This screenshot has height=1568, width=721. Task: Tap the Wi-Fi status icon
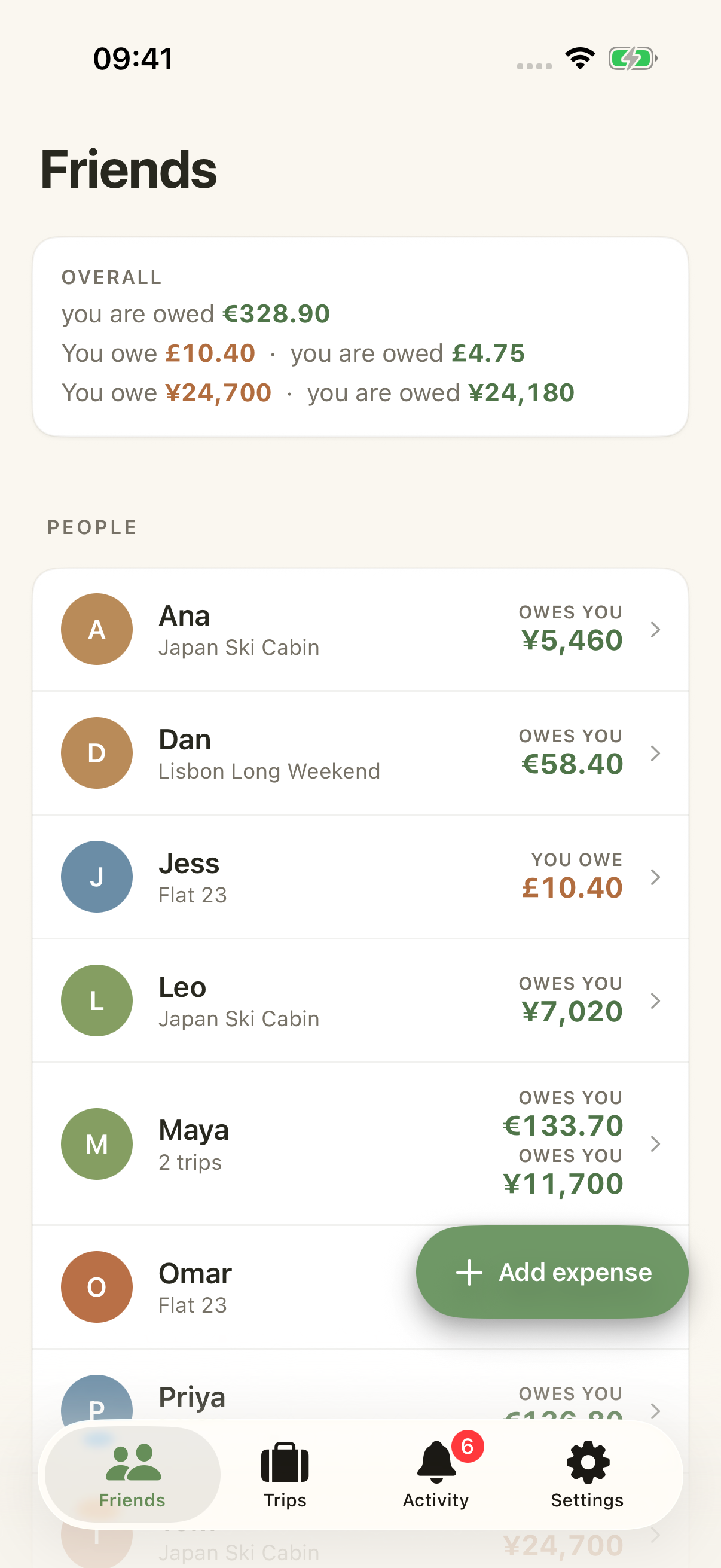pos(580,59)
